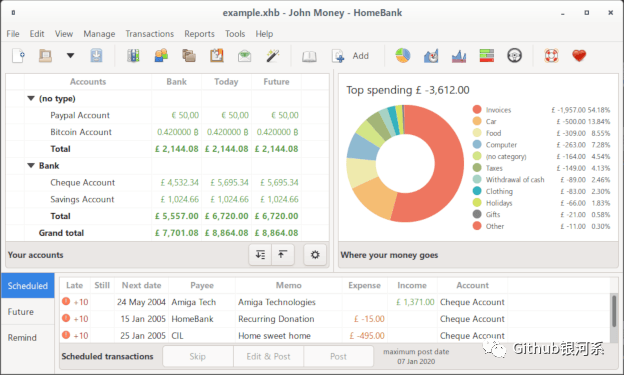
Task: Click the New file toolbar icon
Action: 18,56
